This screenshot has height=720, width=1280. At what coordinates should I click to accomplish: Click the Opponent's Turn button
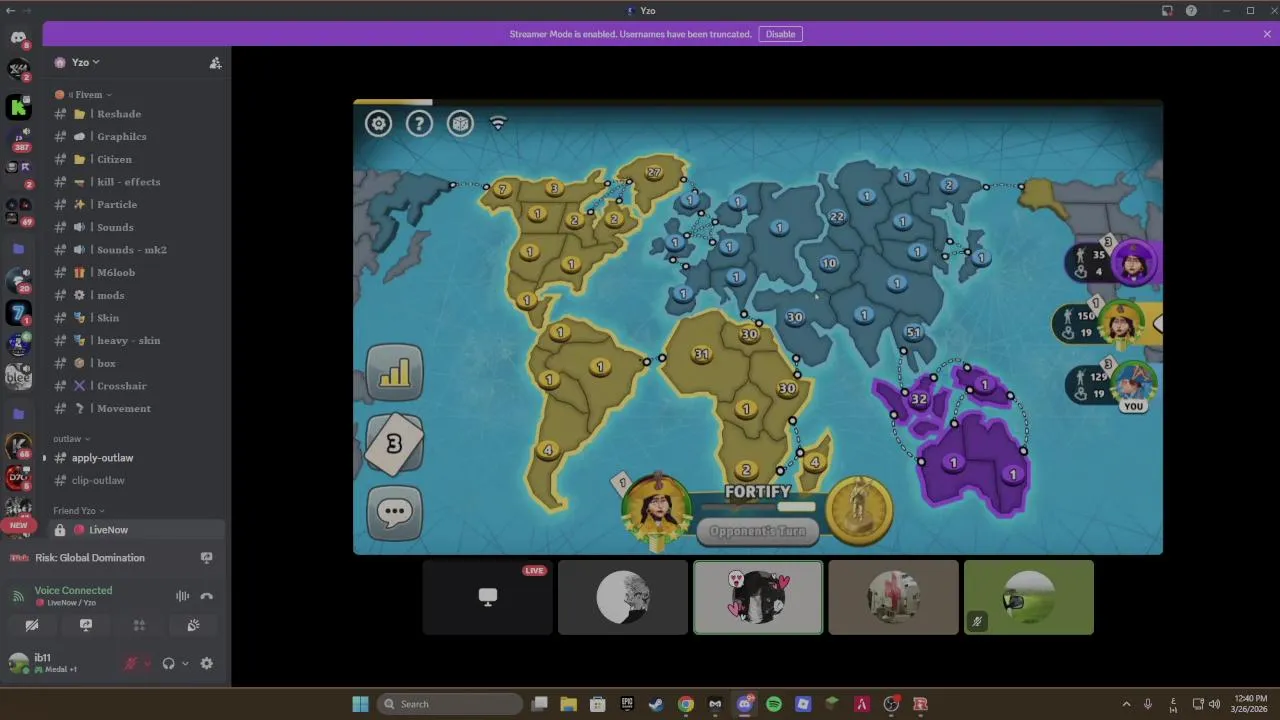tap(757, 531)
